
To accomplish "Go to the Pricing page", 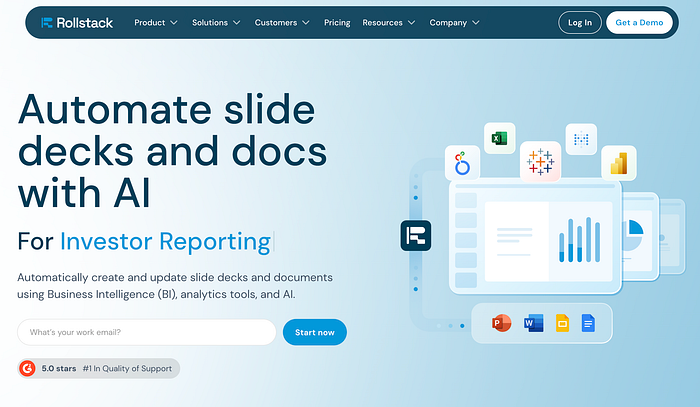I will point(337,23).
